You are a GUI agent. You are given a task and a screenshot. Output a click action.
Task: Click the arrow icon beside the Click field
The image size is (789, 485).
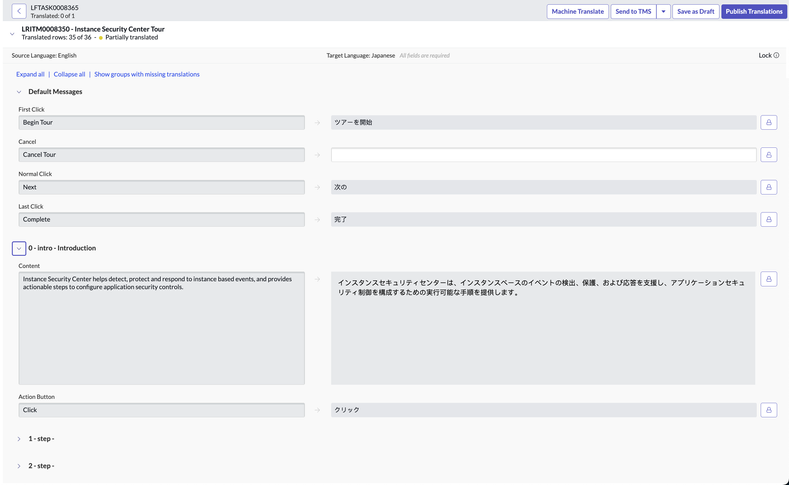pyautogui.click(x=318, y=410)
